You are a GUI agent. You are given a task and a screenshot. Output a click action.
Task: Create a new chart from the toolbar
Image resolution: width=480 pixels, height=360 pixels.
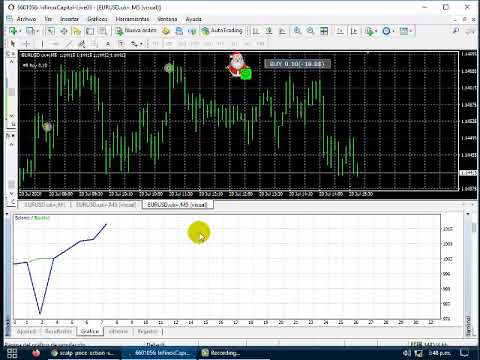coord(13,31)
